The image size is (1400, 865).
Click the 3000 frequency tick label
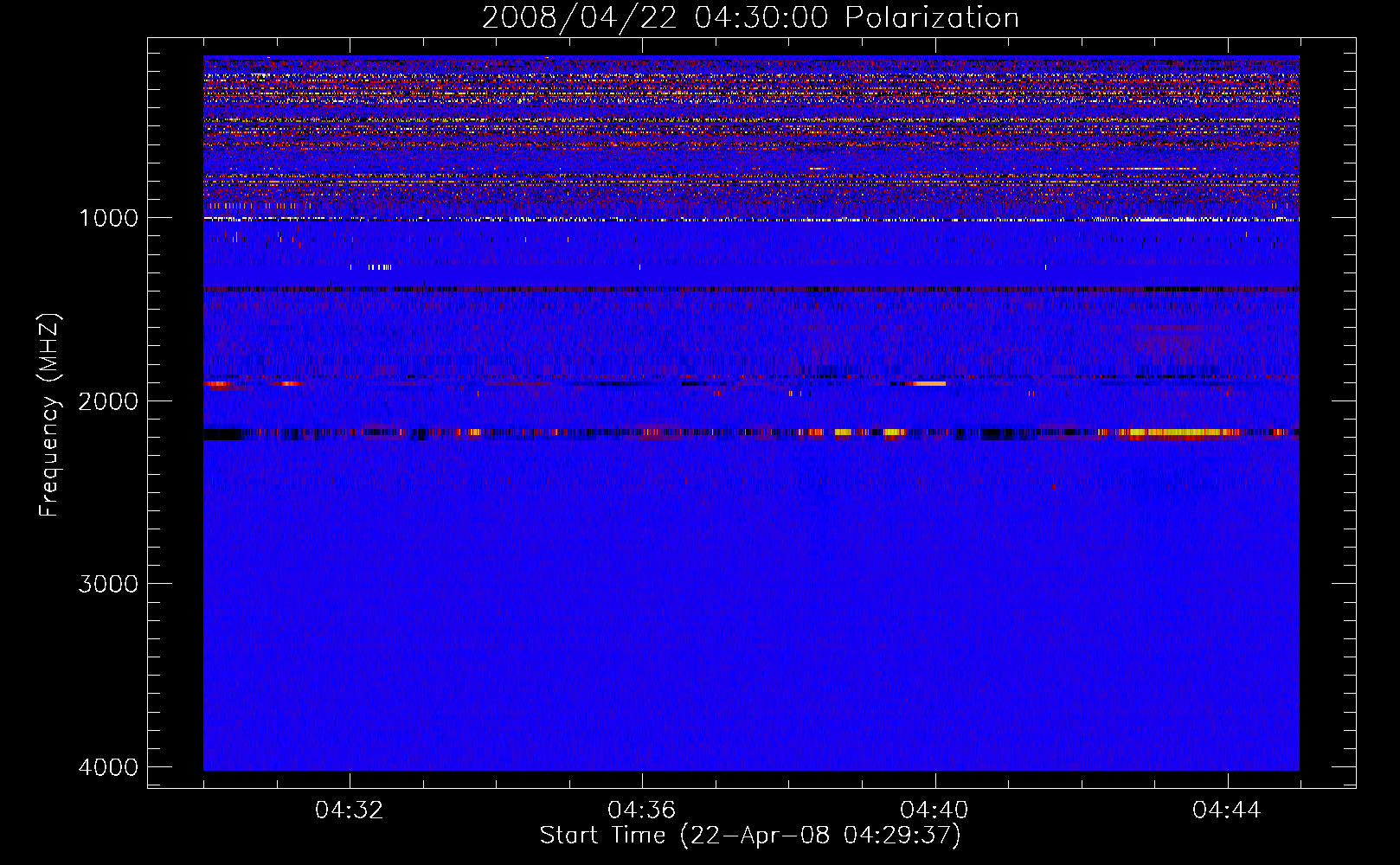[x=108, y=584]
